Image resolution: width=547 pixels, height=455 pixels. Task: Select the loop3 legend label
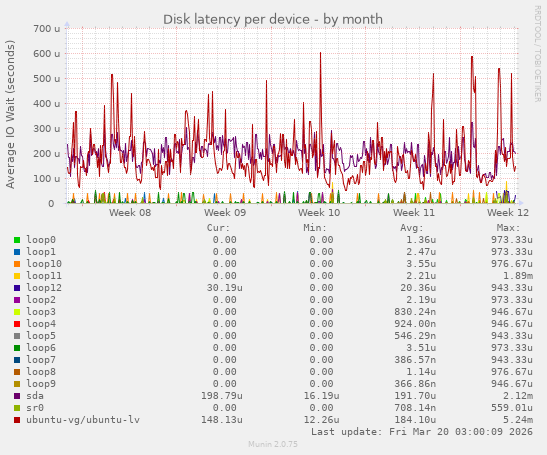pos(41,312)
